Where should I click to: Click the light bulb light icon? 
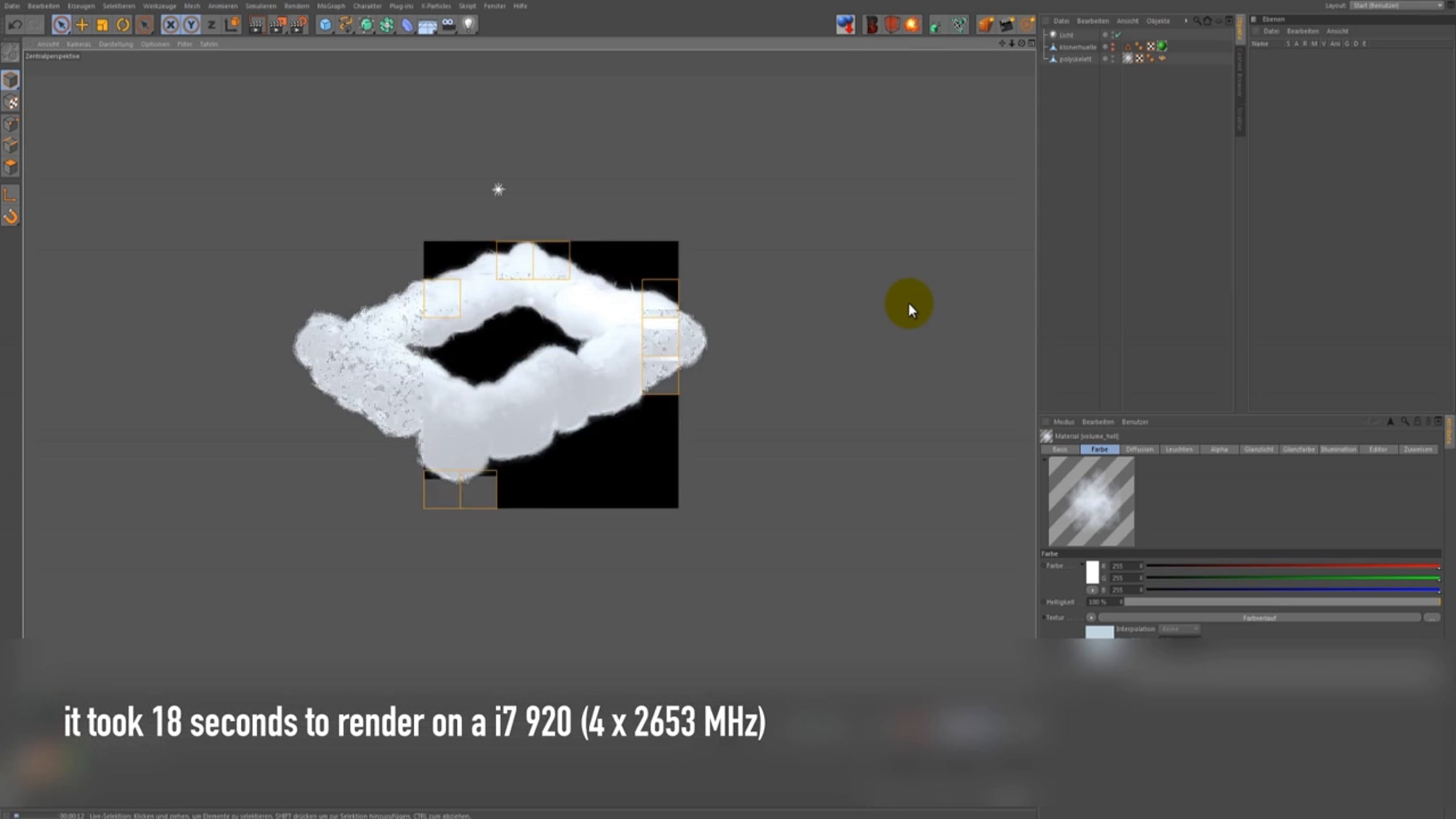[x=468, y=25]
